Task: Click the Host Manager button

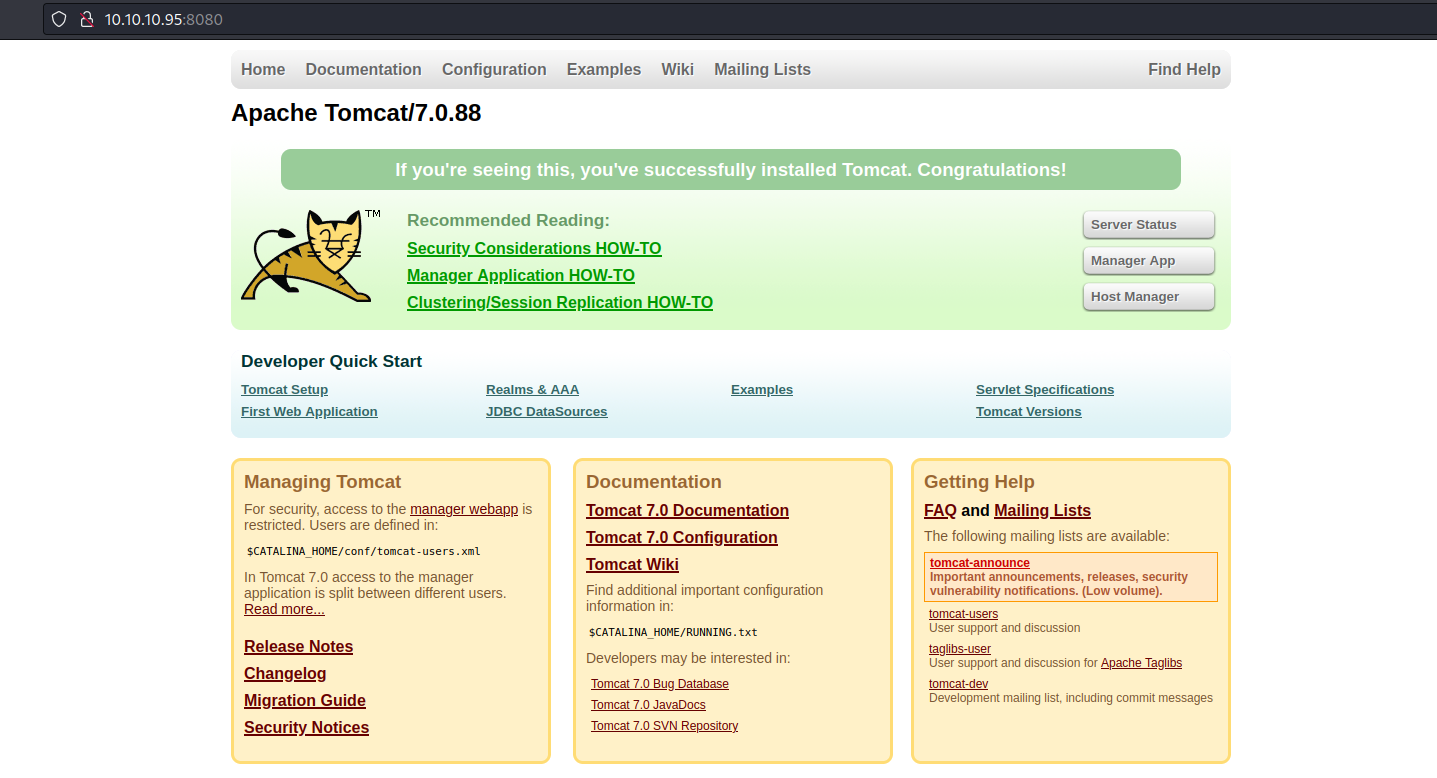Action: tap(1148, 297)
